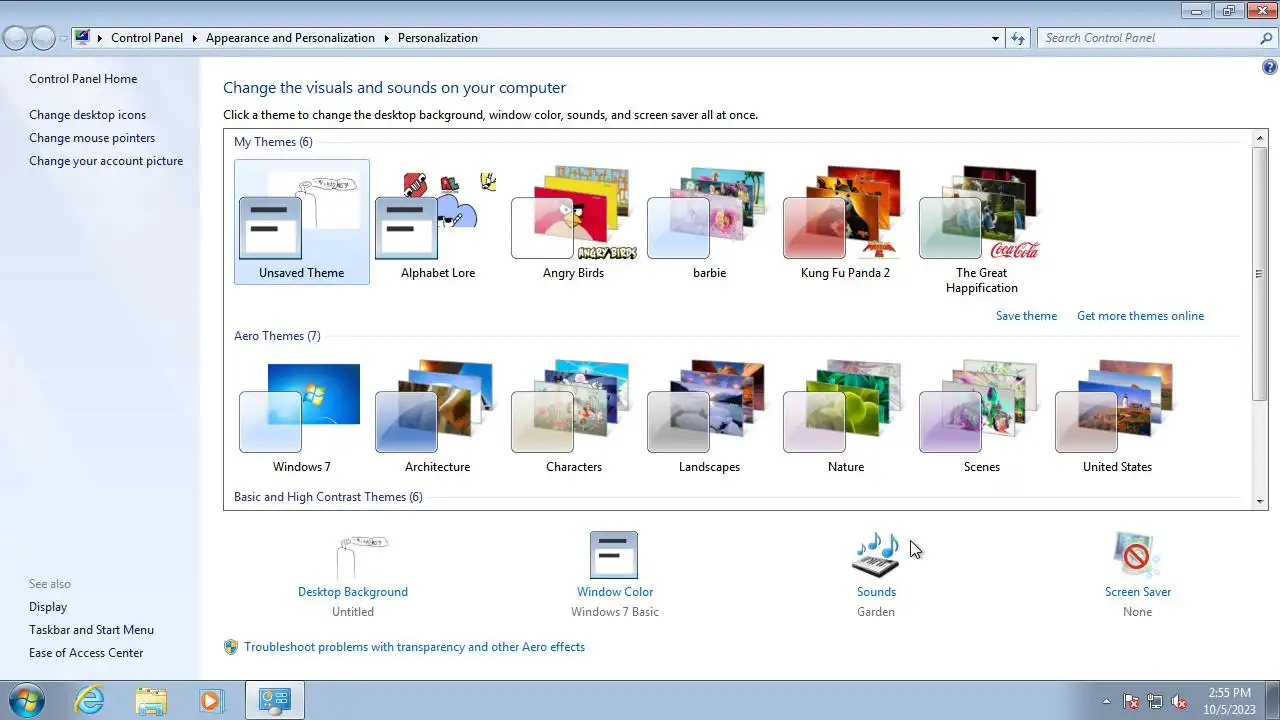This screenshot has height=720, width=1280.
Task: Open the address bar history dropdown
Action: click(995, 38)
